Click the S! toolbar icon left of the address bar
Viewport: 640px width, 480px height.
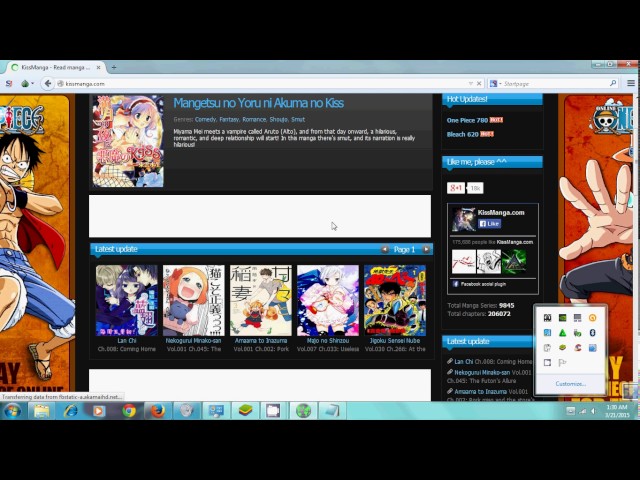point(9,84)
